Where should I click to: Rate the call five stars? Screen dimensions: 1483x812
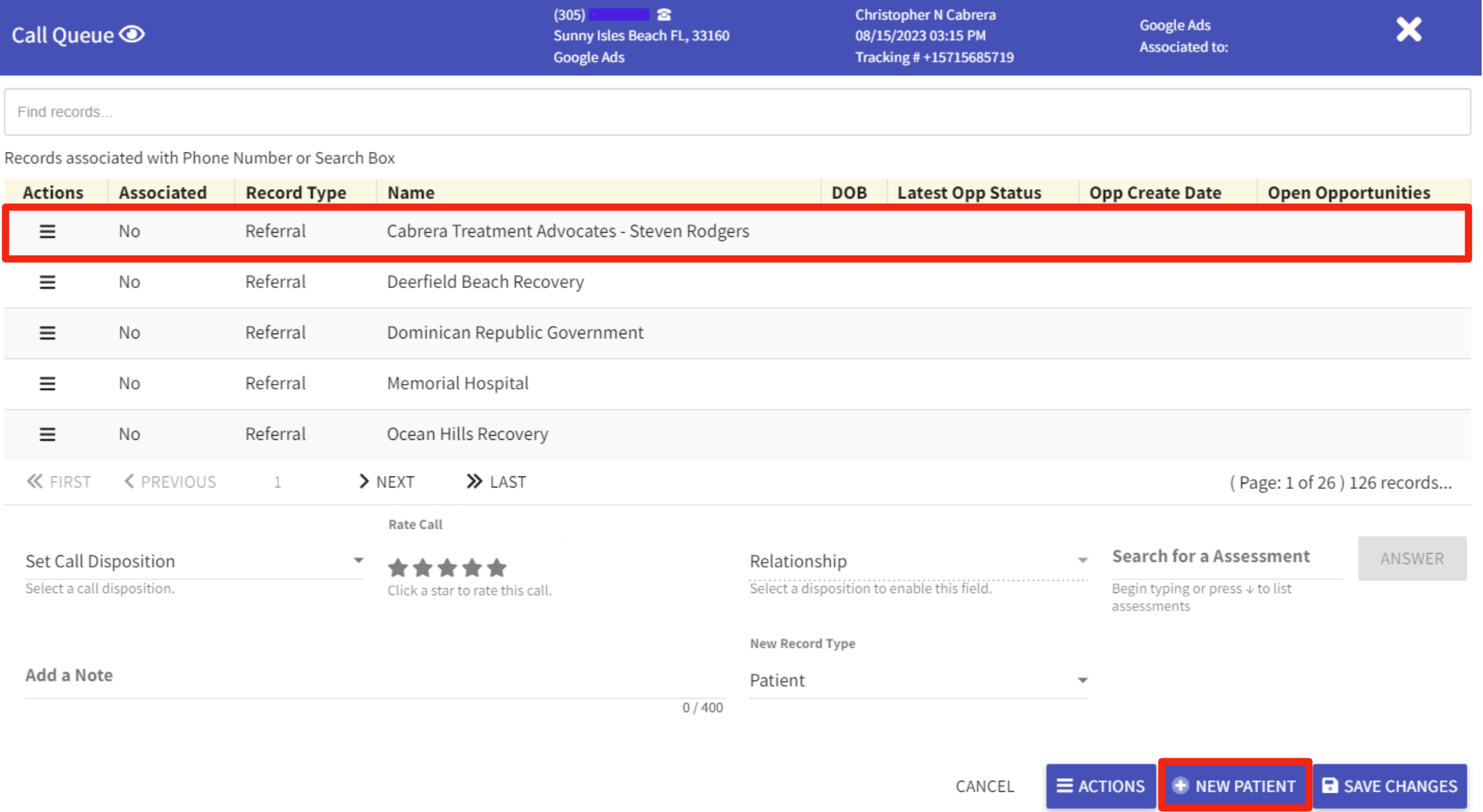click(497, 568)
